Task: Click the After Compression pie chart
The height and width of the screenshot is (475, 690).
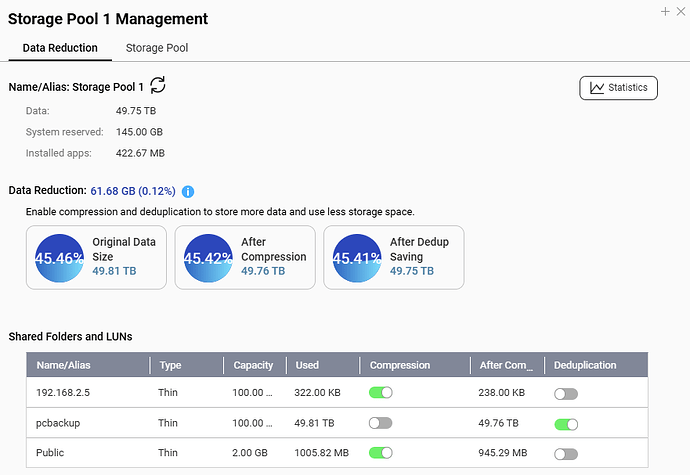Action: [209, 257]
